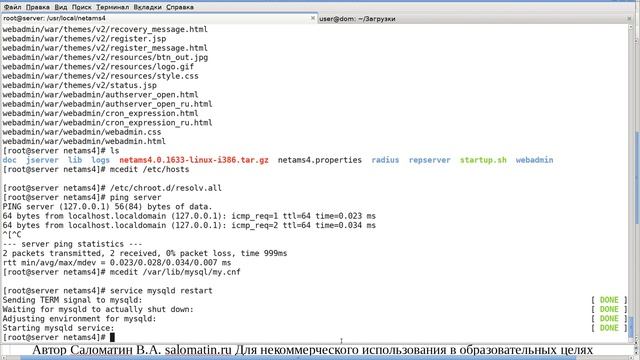This screenshot has width=640, height=360.
Task: Click the 'themes/v2/status.jsp' line
Action: [80, 85]
